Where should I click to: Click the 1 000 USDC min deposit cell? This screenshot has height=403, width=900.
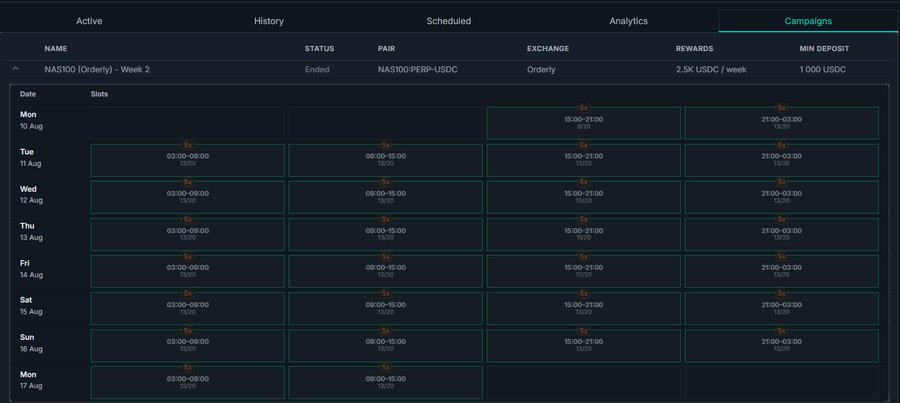coord(823,69)
